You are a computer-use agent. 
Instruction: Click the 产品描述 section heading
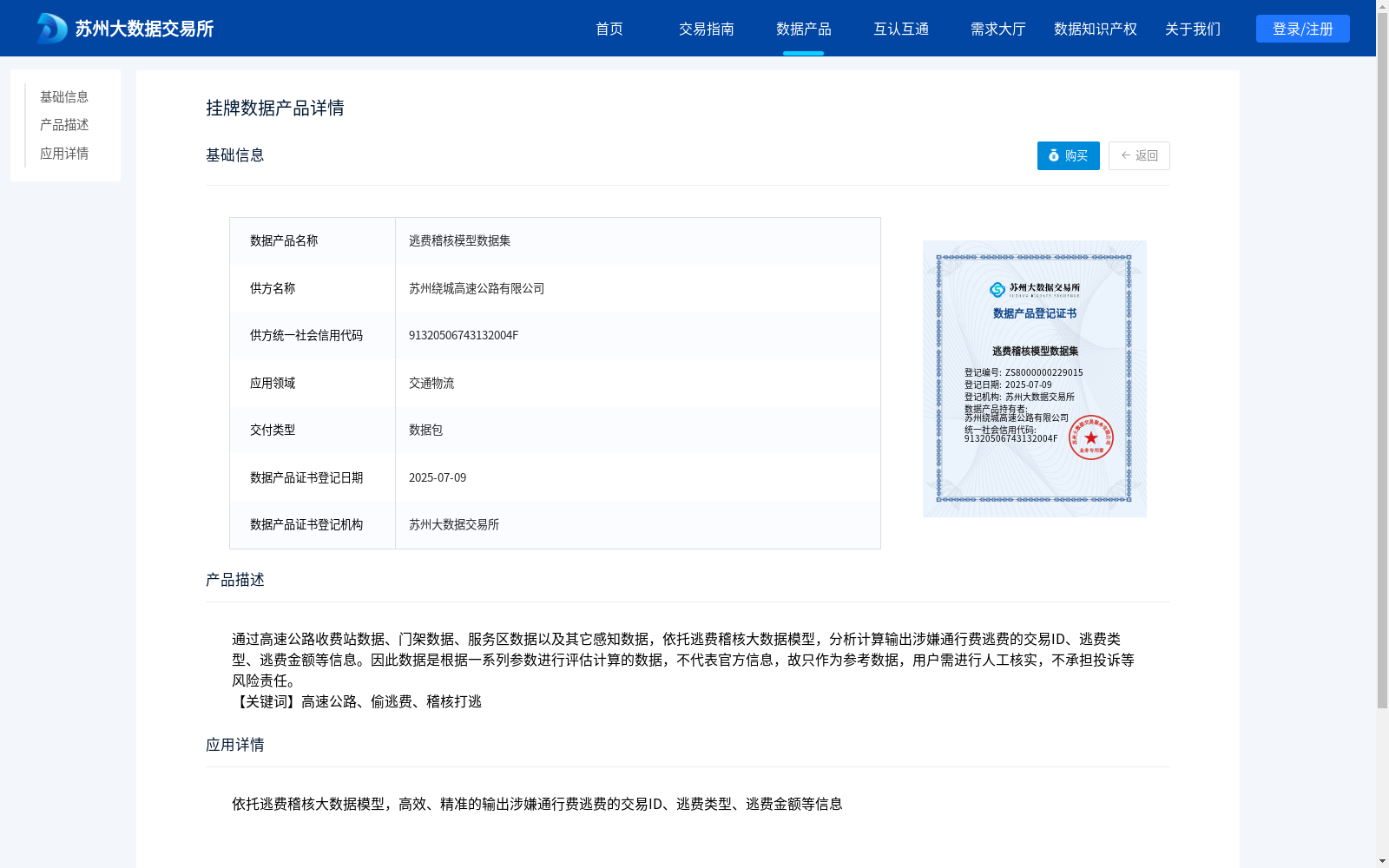(x=235, y=580)
